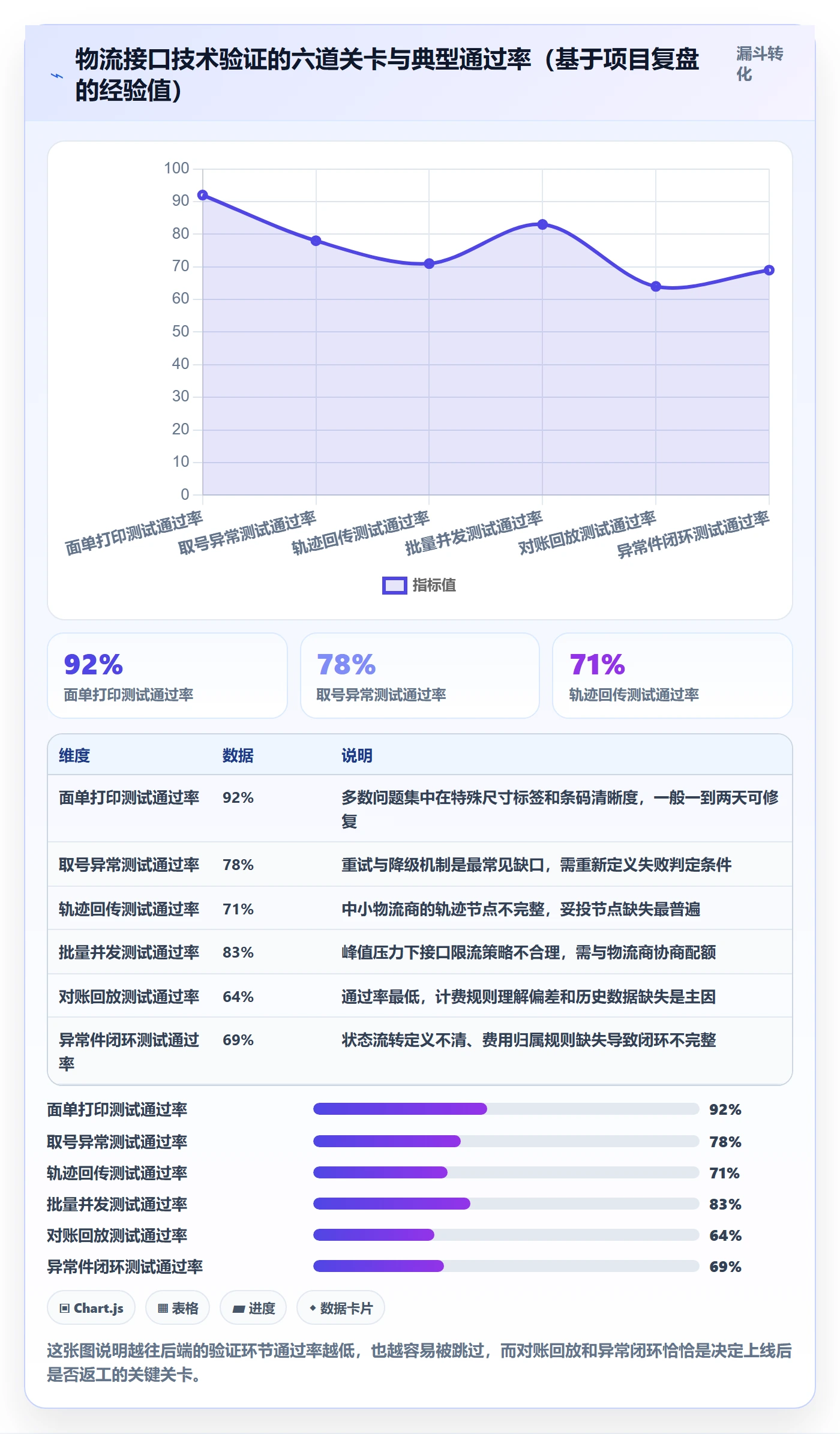Click the 轨迹回传 71% progress bar

[506, 1172]
